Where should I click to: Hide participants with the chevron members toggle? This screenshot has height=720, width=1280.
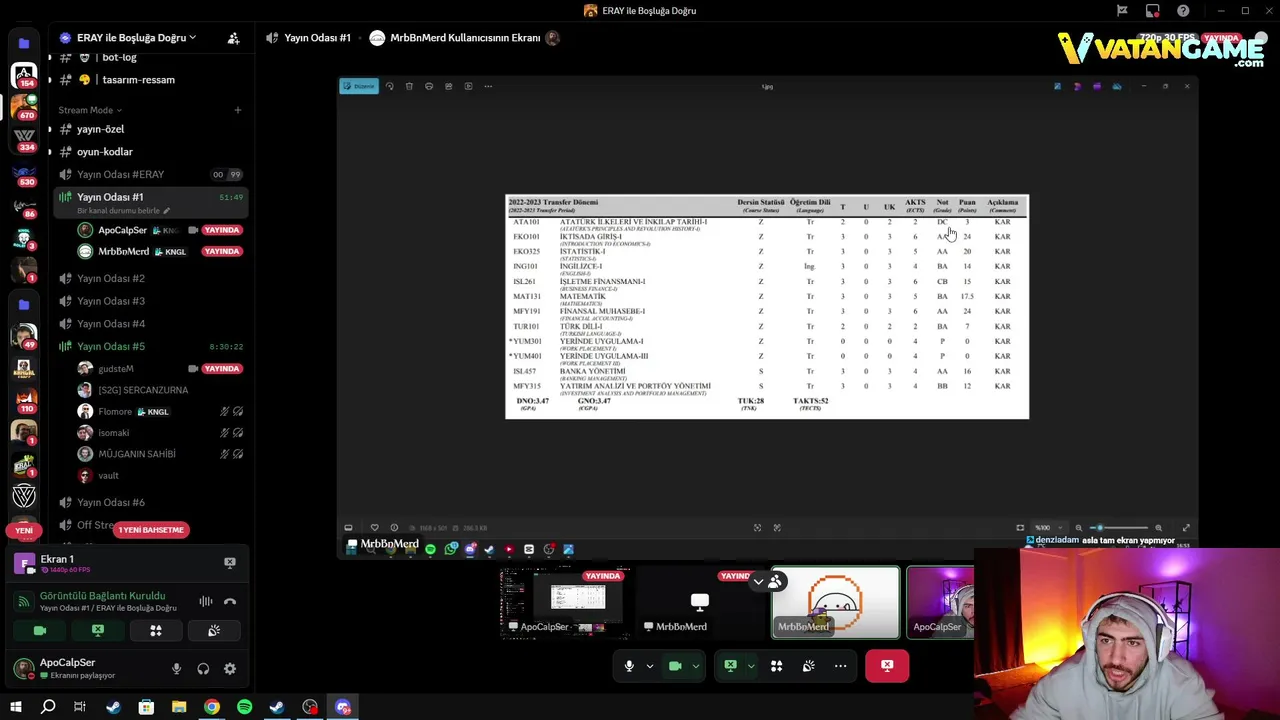[767, 581]
